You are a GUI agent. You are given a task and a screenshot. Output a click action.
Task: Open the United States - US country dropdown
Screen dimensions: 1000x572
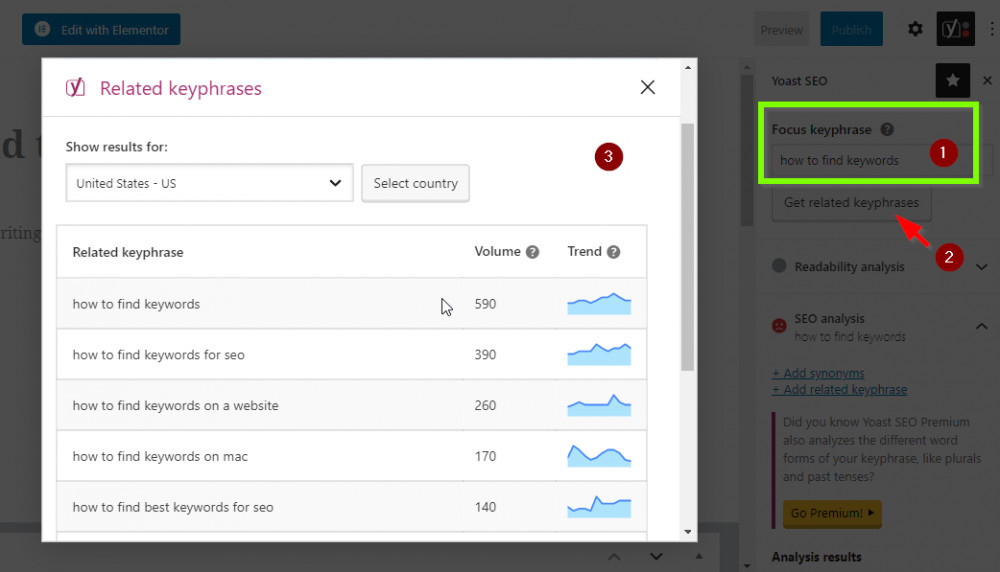[209, 183]
